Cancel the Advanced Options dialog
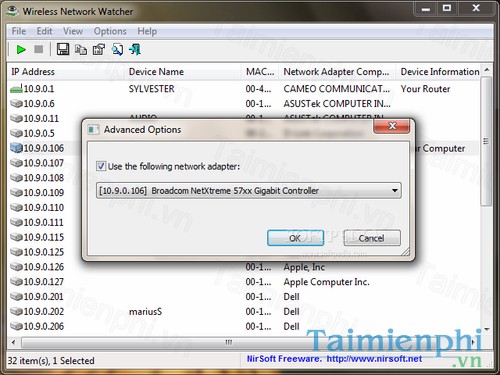 372,238
